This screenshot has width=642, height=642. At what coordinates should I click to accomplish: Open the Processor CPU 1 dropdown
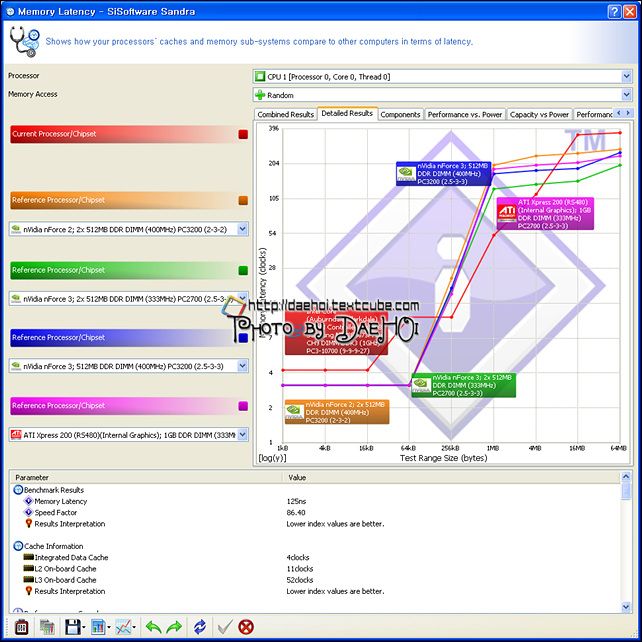tap(626, 77)
